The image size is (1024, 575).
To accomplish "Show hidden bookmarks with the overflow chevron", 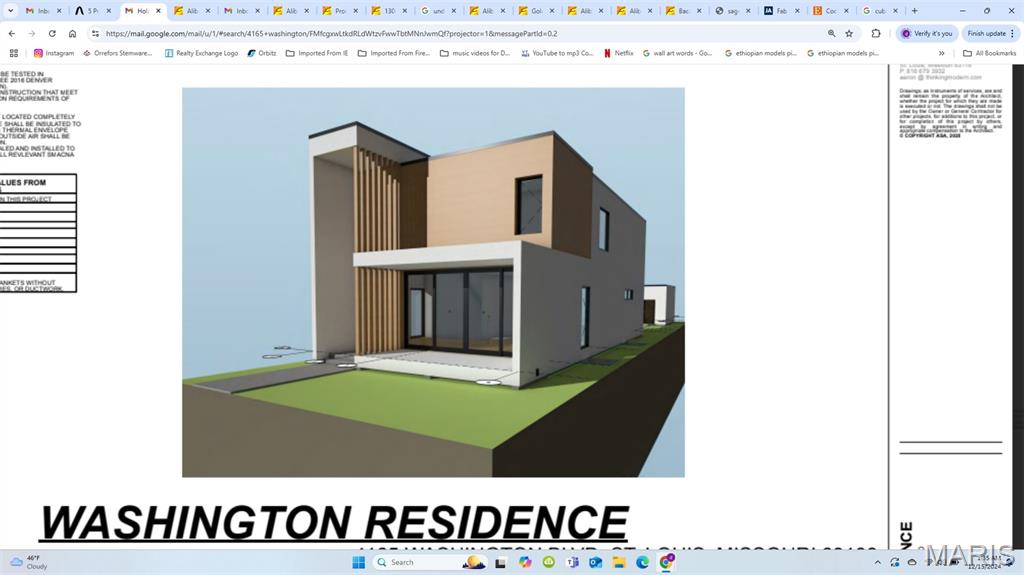I will [941, 53].
